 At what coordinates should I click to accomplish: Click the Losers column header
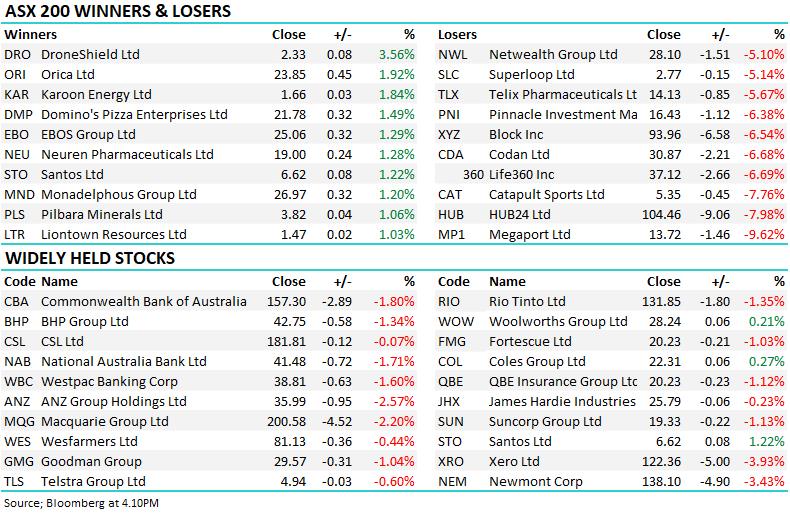pos(457,35)
